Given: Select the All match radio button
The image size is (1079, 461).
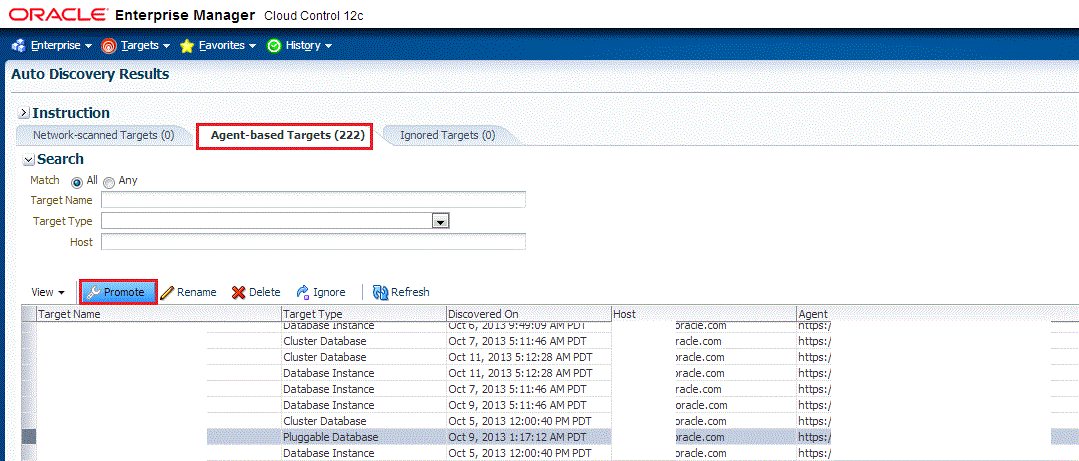Looking at the screenshot, I should [76, 182].
